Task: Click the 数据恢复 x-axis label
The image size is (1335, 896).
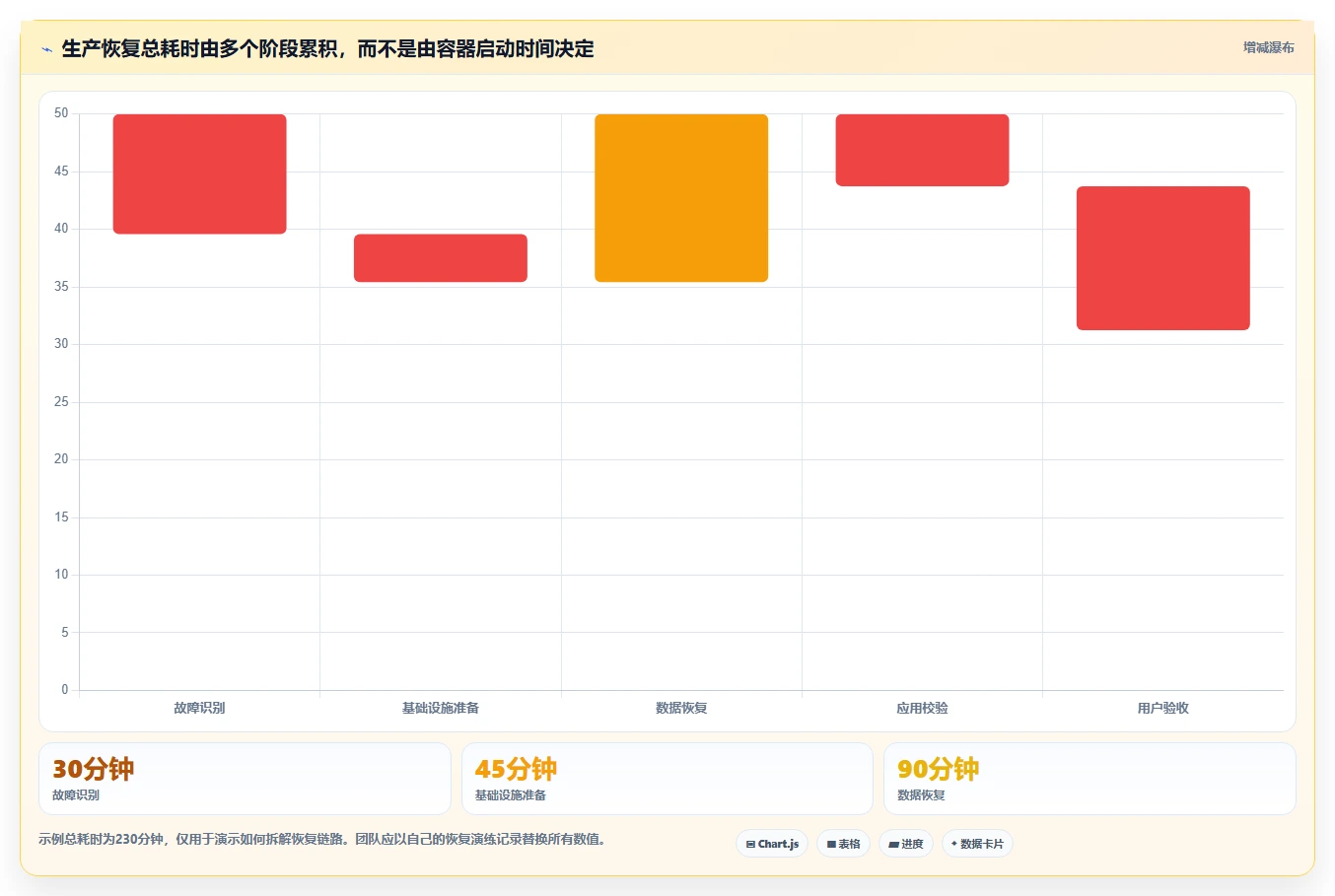Action: tap(681, 708)
